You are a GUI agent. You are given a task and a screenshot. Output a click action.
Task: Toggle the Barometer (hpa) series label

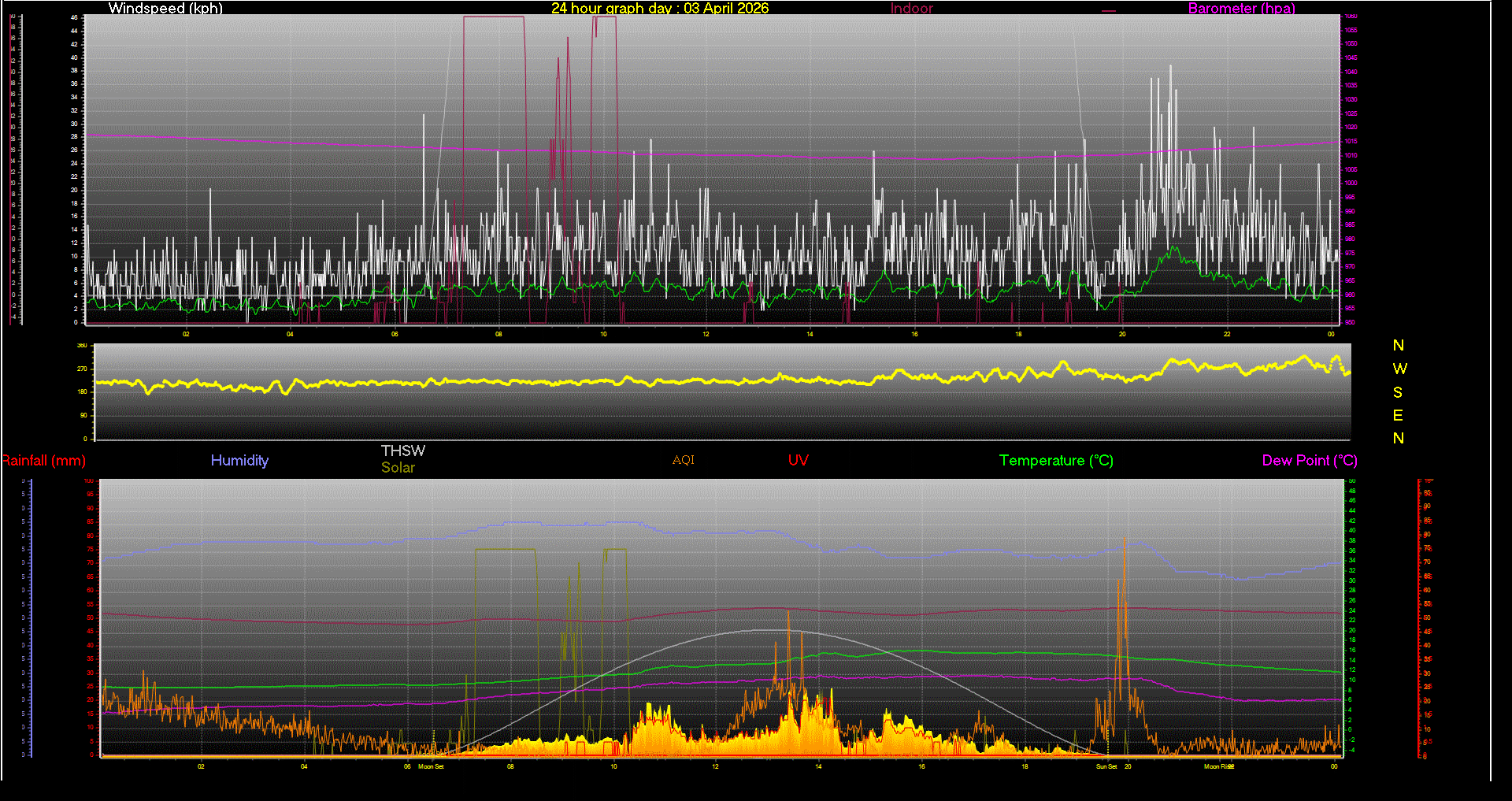click(x=1241, y=9)
